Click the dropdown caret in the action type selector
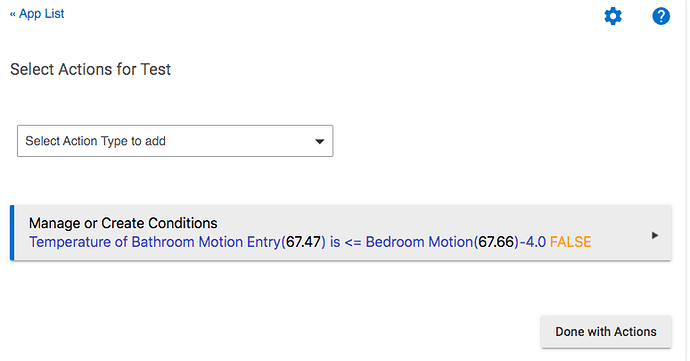 tap(320, 141)
